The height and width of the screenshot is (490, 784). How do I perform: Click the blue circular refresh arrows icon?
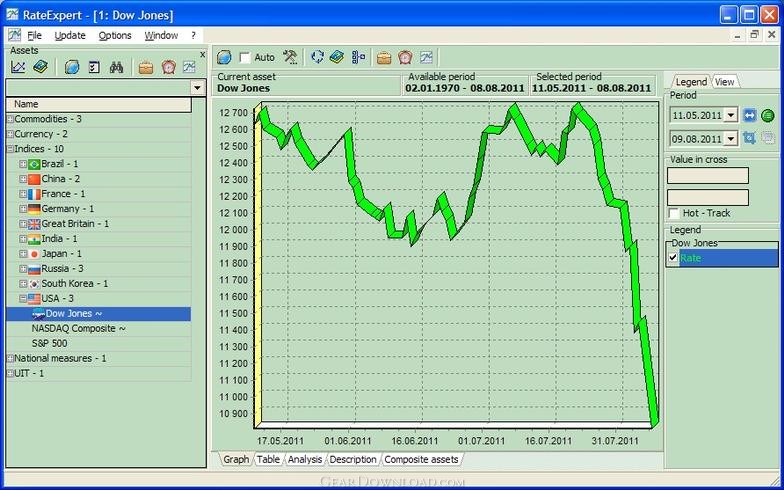tap(317, 57)
